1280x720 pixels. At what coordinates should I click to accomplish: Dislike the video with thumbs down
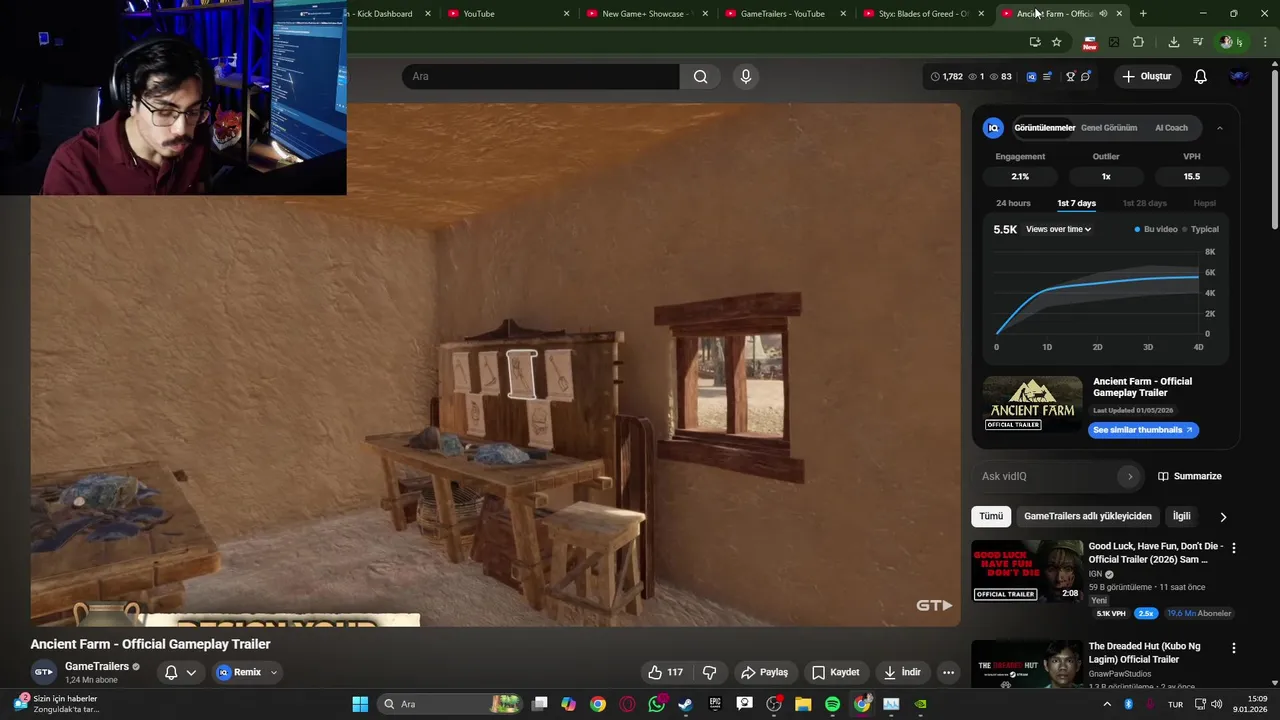709,672
